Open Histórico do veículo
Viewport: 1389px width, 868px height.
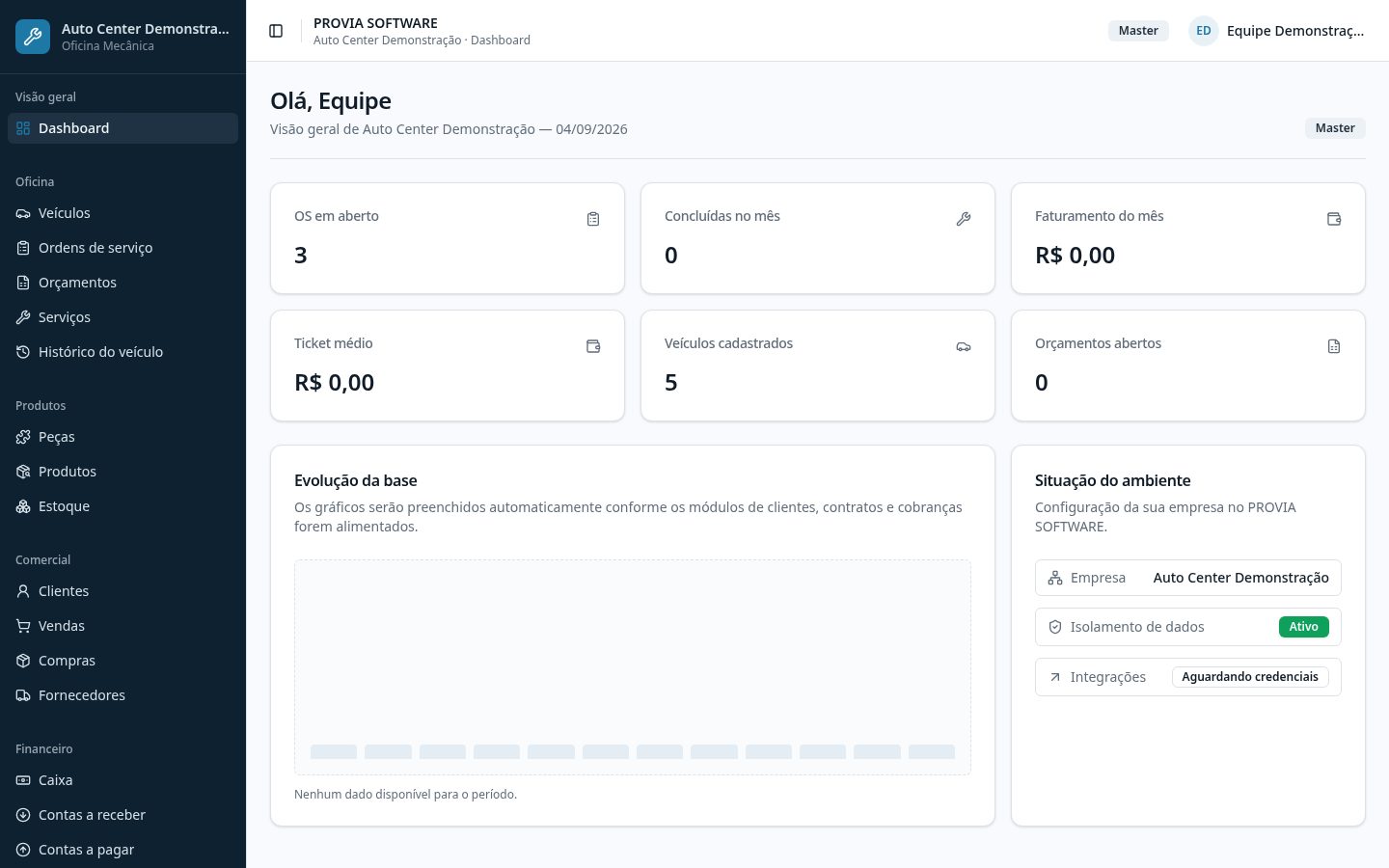[x=123, y=352]
